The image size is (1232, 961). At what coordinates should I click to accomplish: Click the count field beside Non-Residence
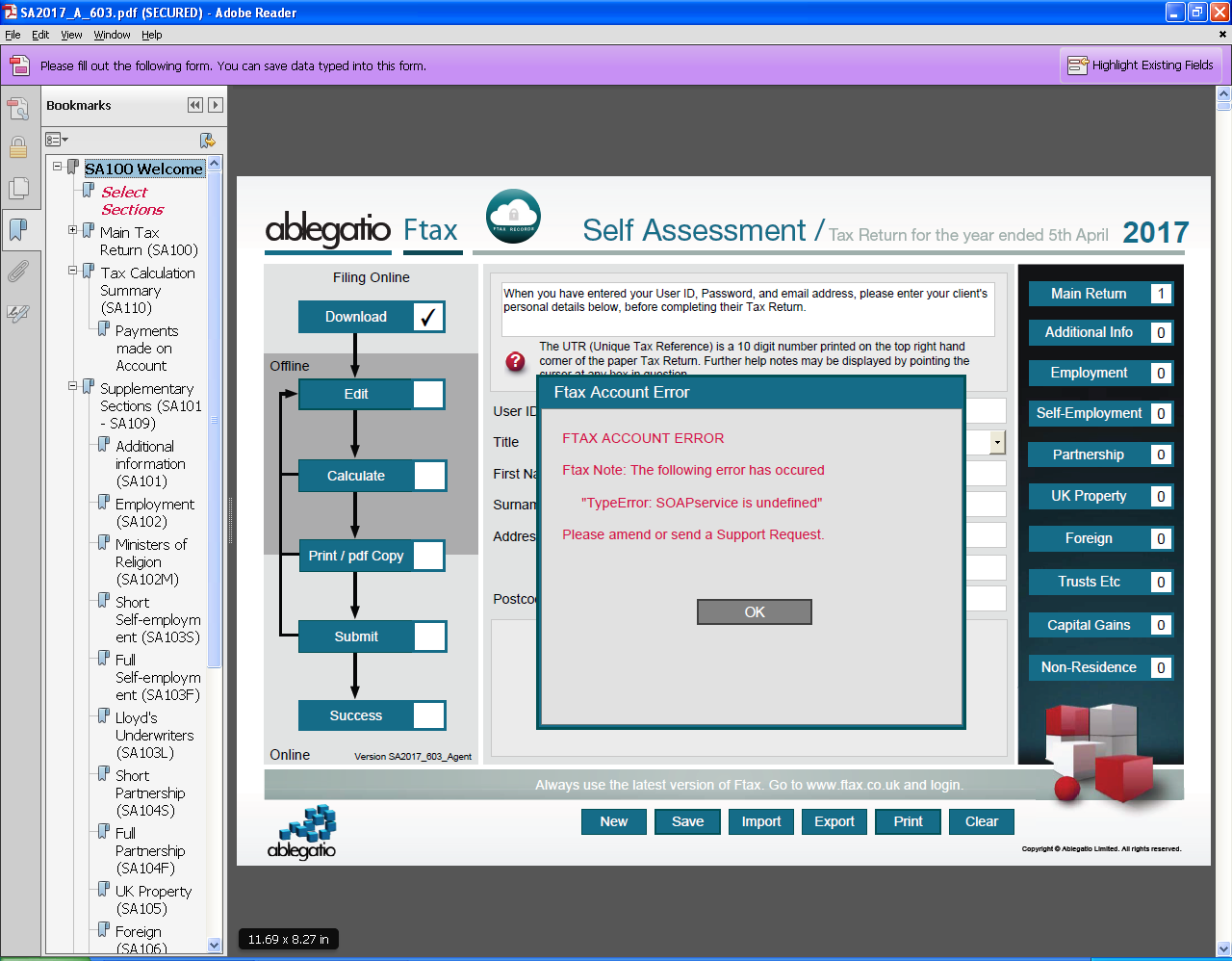coord(1161,668)
